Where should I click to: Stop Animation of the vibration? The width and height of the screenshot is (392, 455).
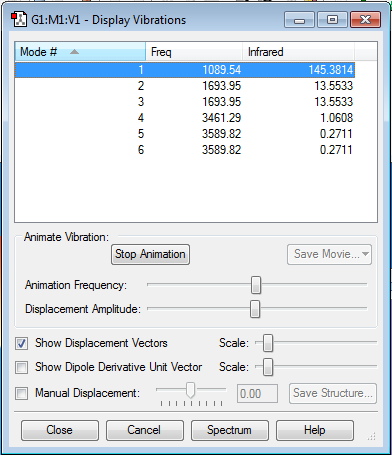[x=150, y=254]
